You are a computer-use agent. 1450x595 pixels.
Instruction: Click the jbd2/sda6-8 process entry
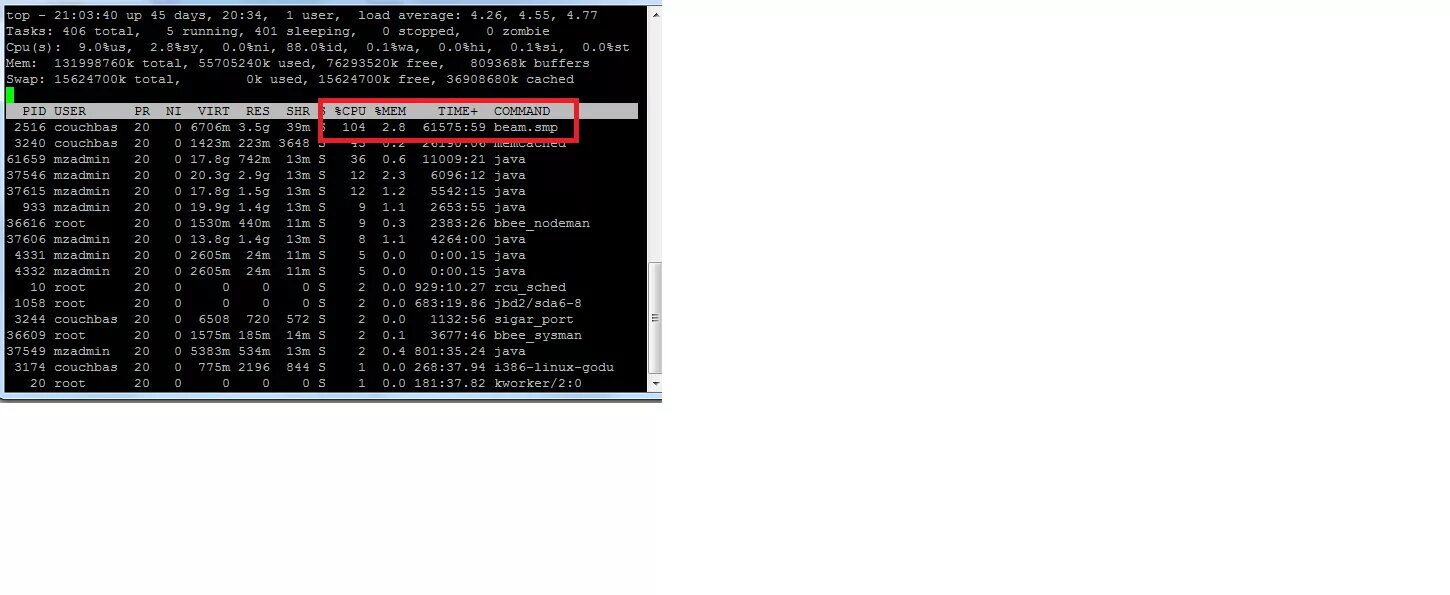click(538, 303)
